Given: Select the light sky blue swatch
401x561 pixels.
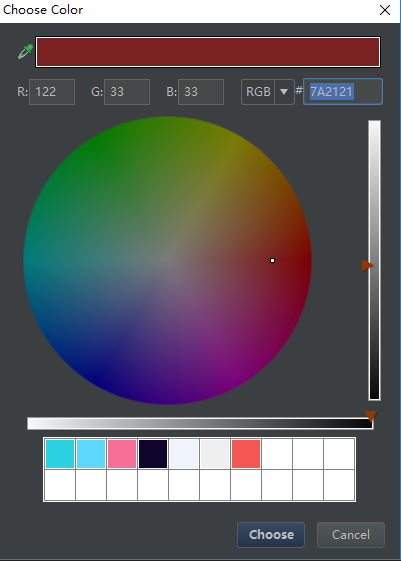Looking at the screenshot, I should 91,454.
